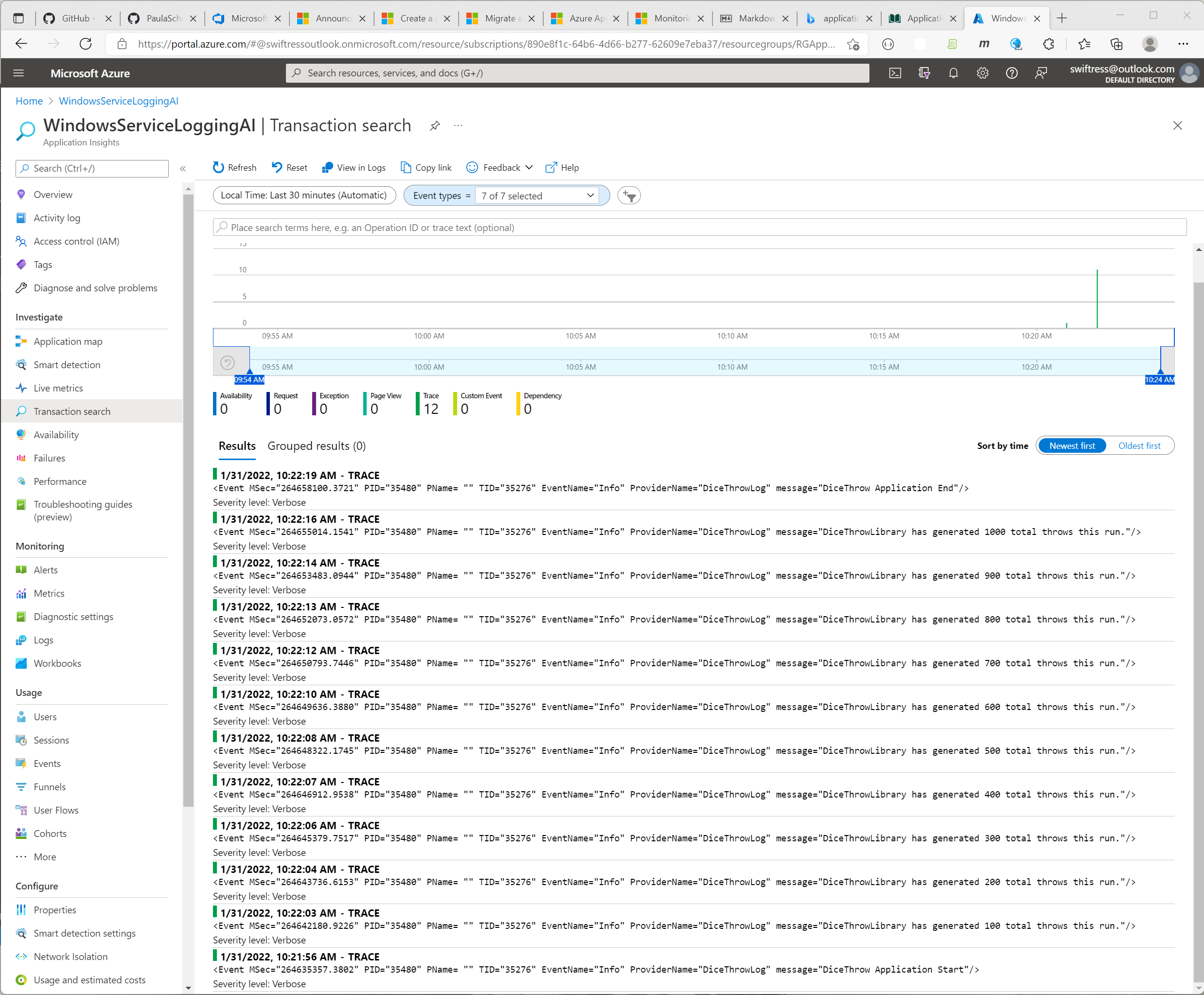Click the Failures icon

pos(21,457)
